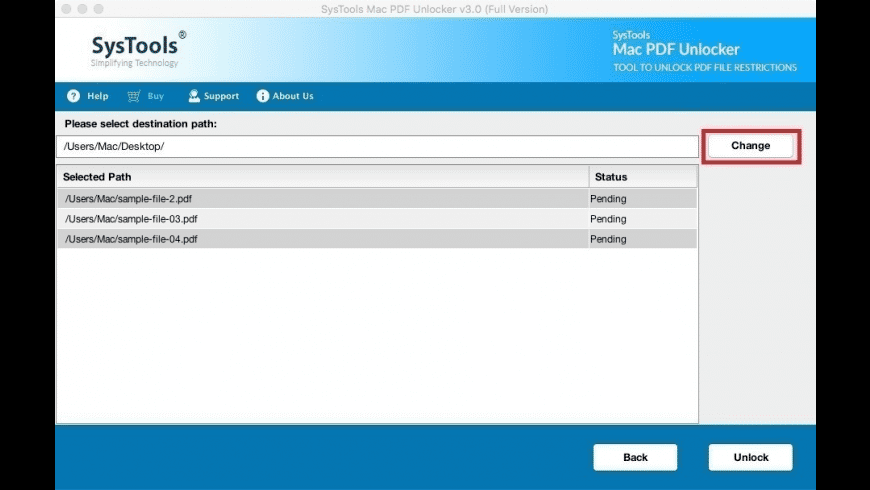Click the Status column header
Image resolution: width=870 pixels, height=490 pixels.
point(643,177)
